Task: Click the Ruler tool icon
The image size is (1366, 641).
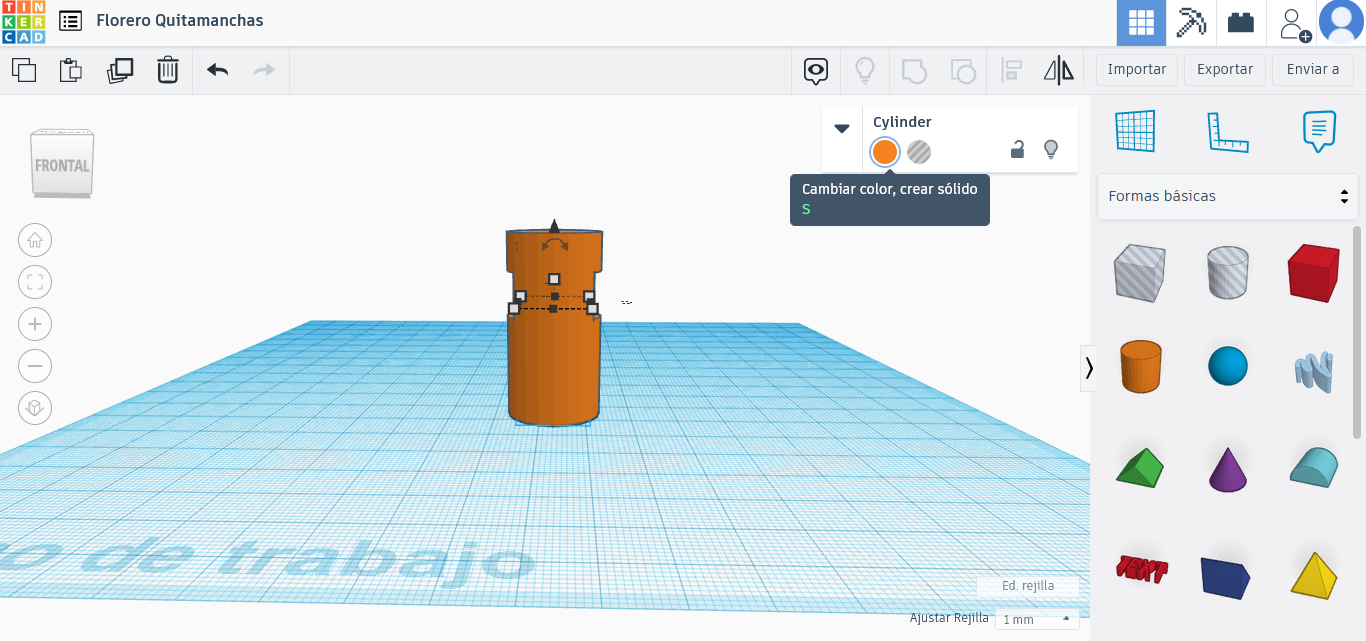Action: click(x=1228, y=131)
